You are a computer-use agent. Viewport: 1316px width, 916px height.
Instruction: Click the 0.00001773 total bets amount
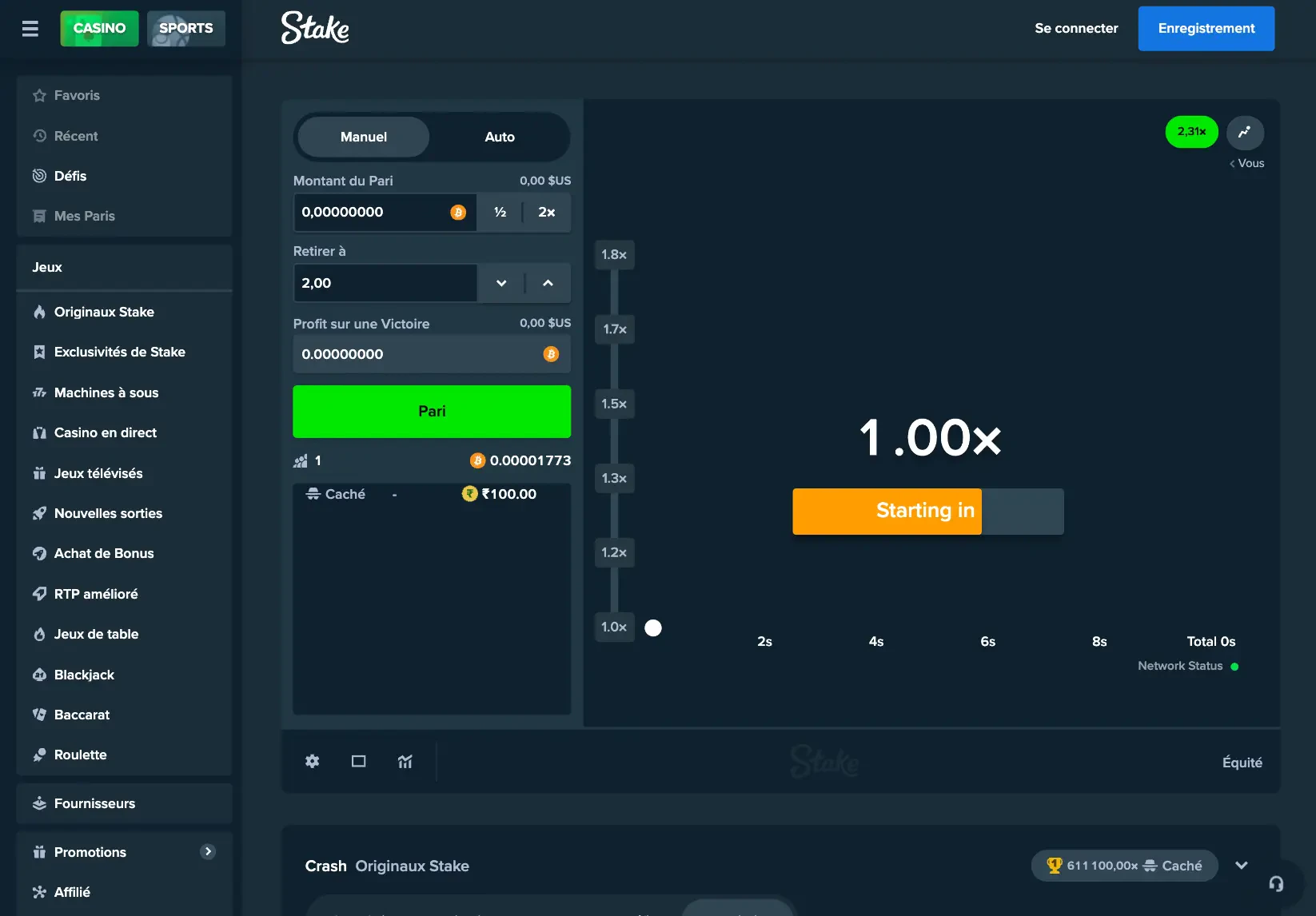520,460
